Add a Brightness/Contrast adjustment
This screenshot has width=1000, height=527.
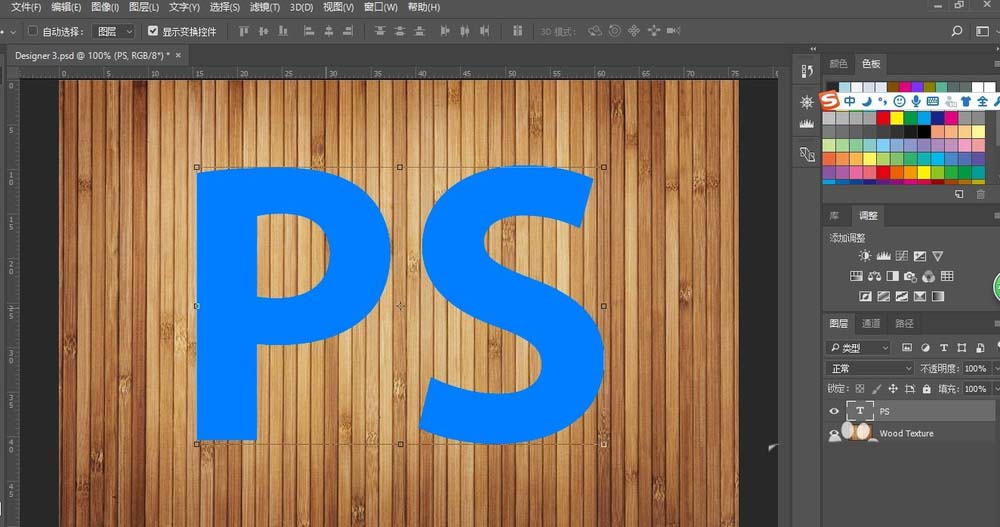point(865,256)
